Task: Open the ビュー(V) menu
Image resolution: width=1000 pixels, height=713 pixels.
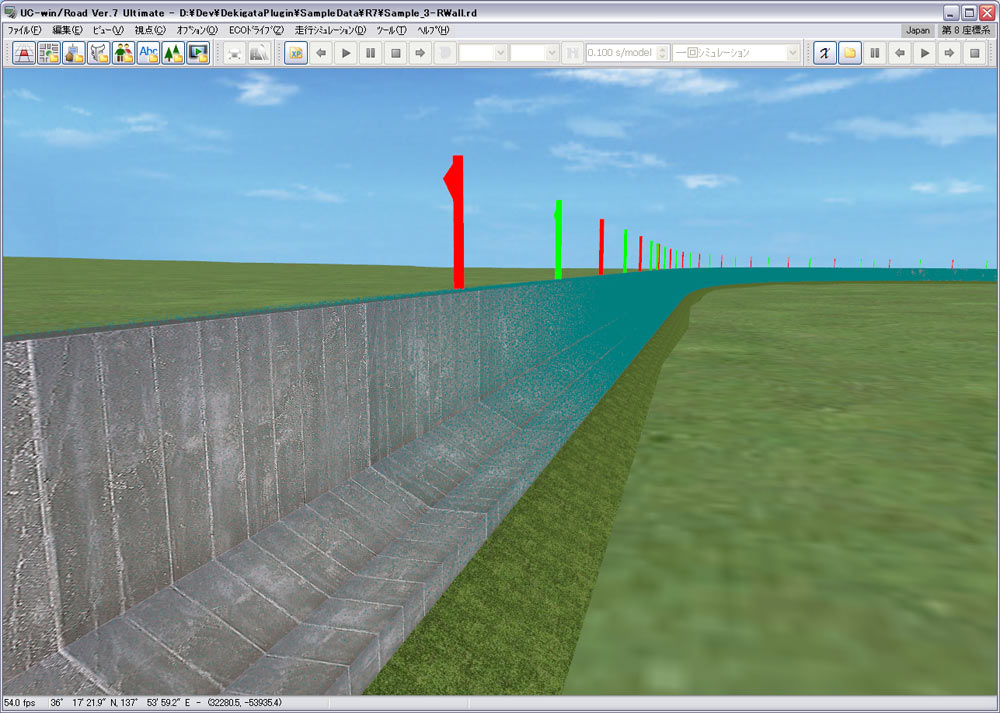Action: tap(108, 30)
